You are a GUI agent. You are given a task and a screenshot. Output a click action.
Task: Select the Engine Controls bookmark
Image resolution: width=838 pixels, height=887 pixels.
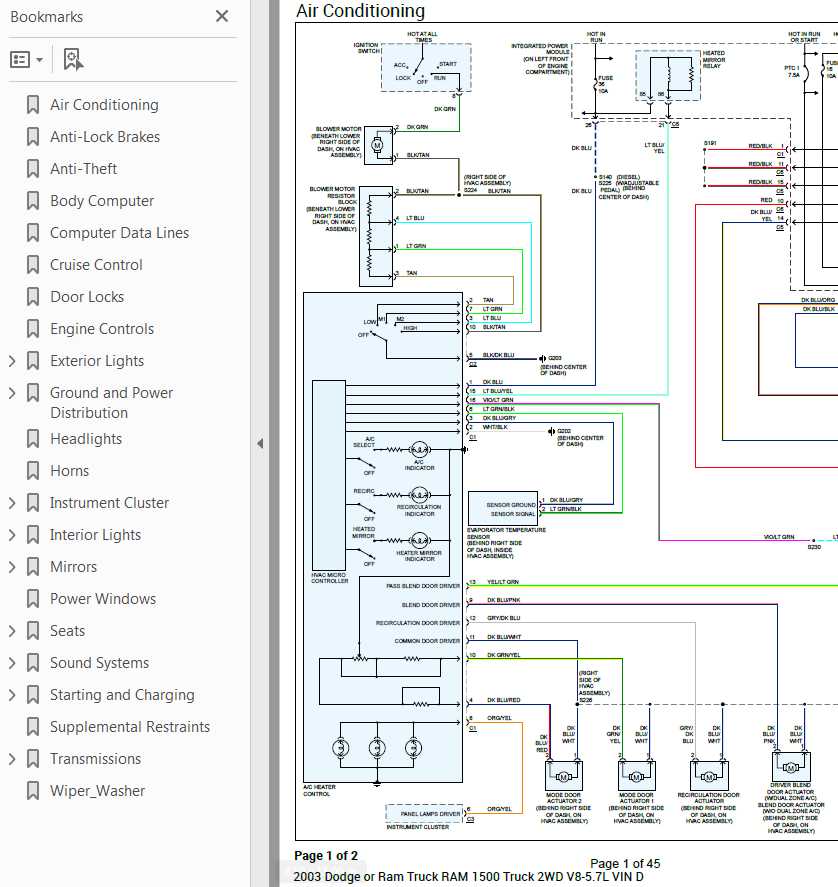[x=102, y=329]
